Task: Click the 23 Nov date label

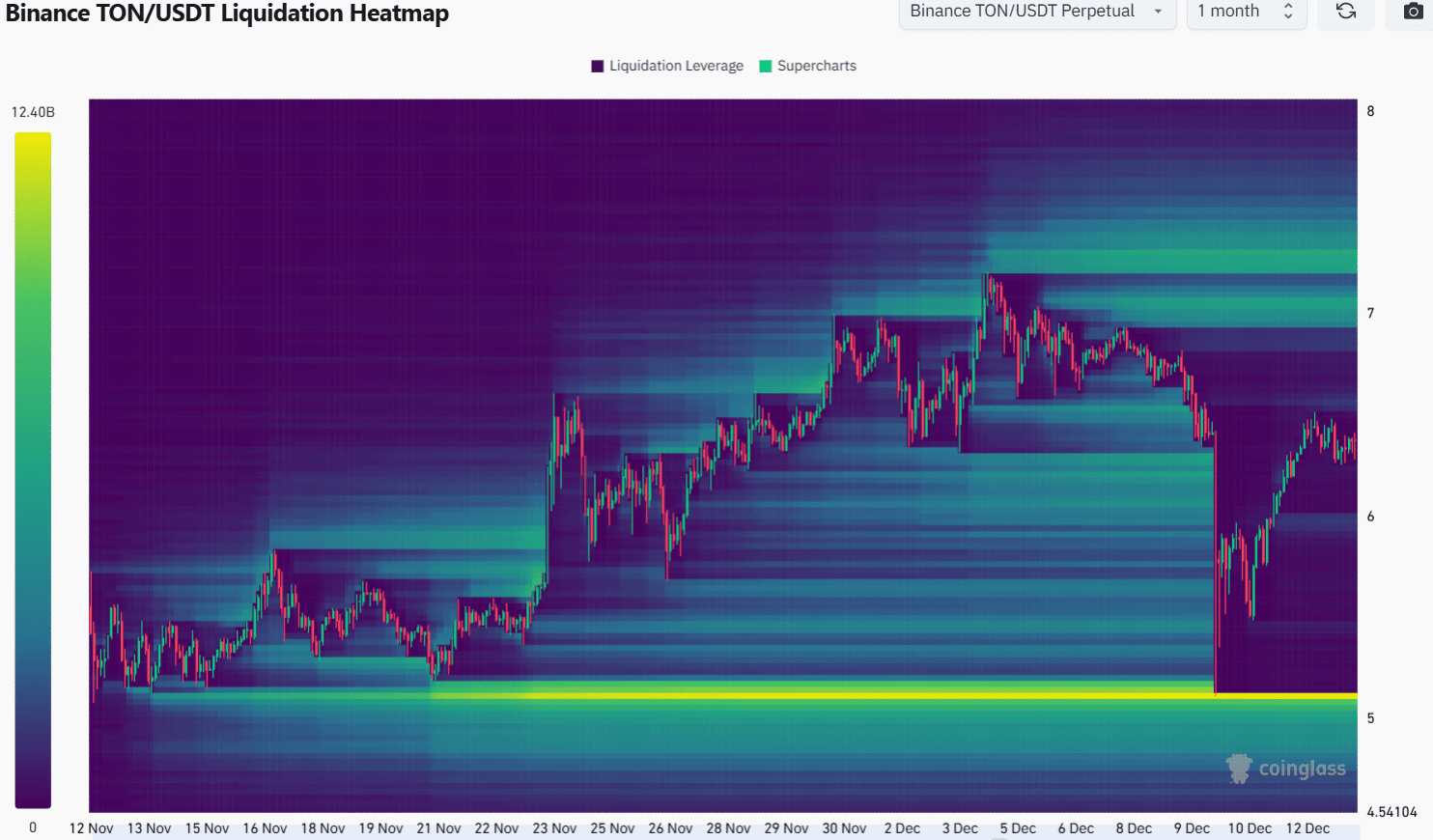Action: click(x=555, y=828)
